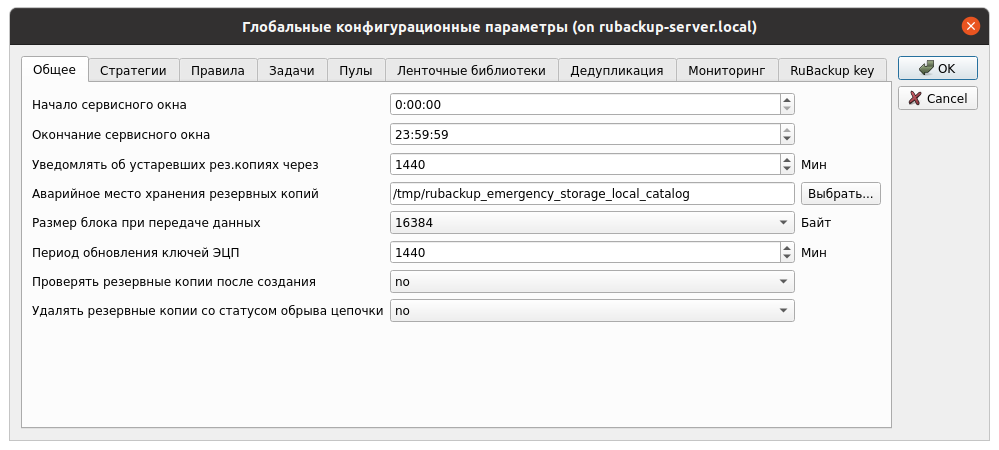
Task: Decrease the ЭЦП key update period value
Action: (x=787, y=257)
